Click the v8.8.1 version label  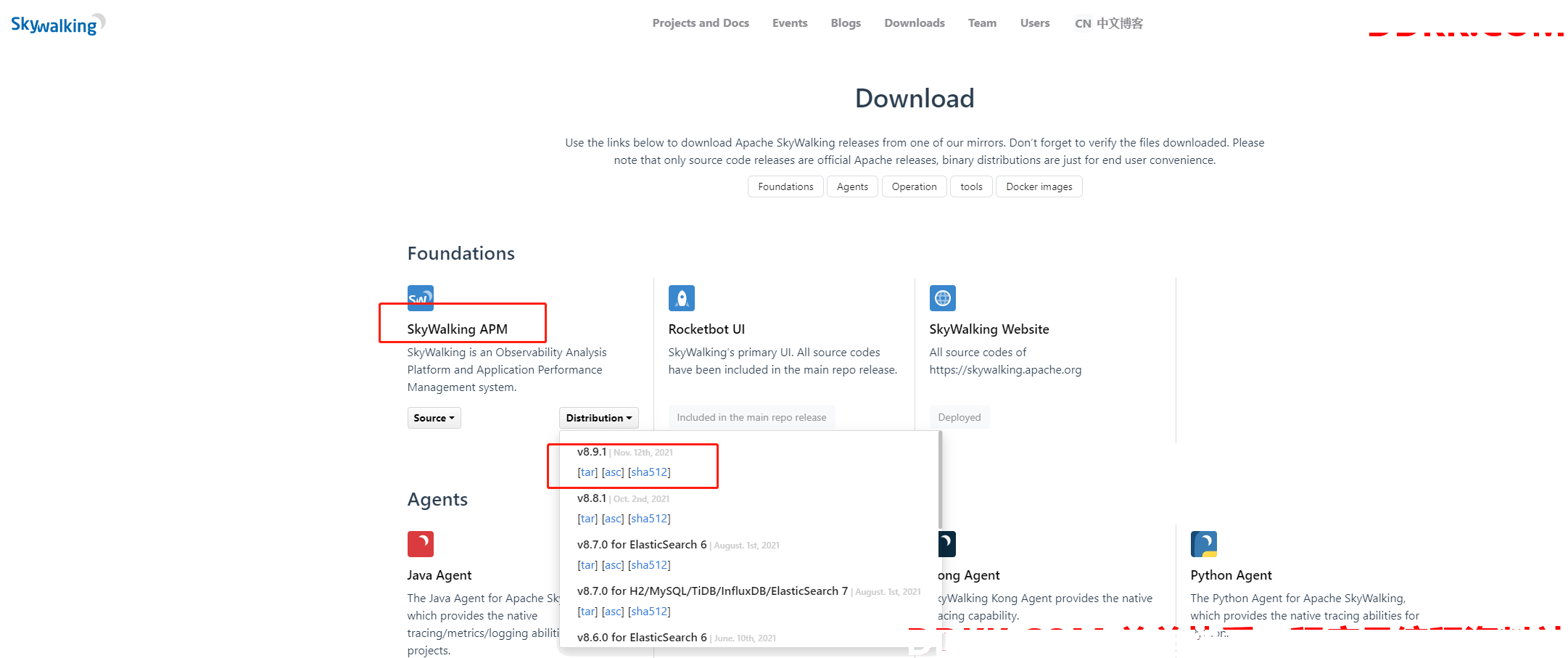click(592, 498)
